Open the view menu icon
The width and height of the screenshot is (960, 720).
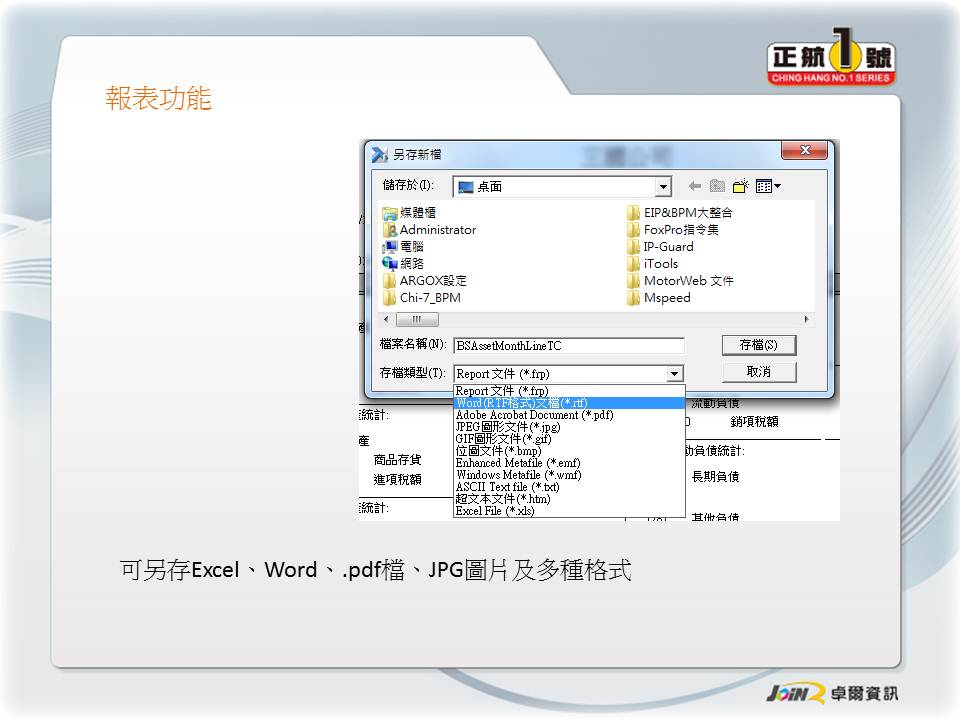coord(768,186)
